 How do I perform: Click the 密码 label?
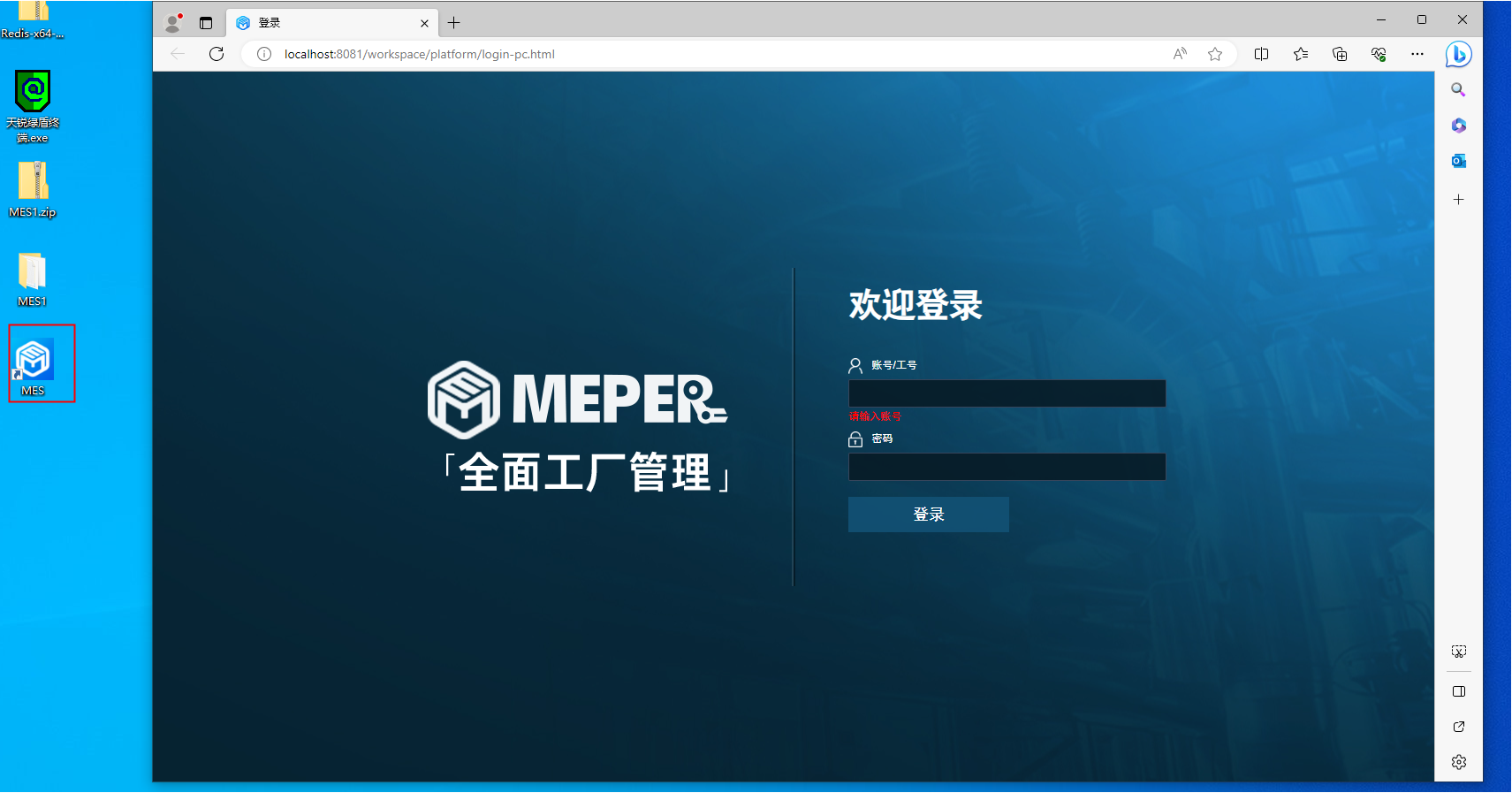point(882,438)
